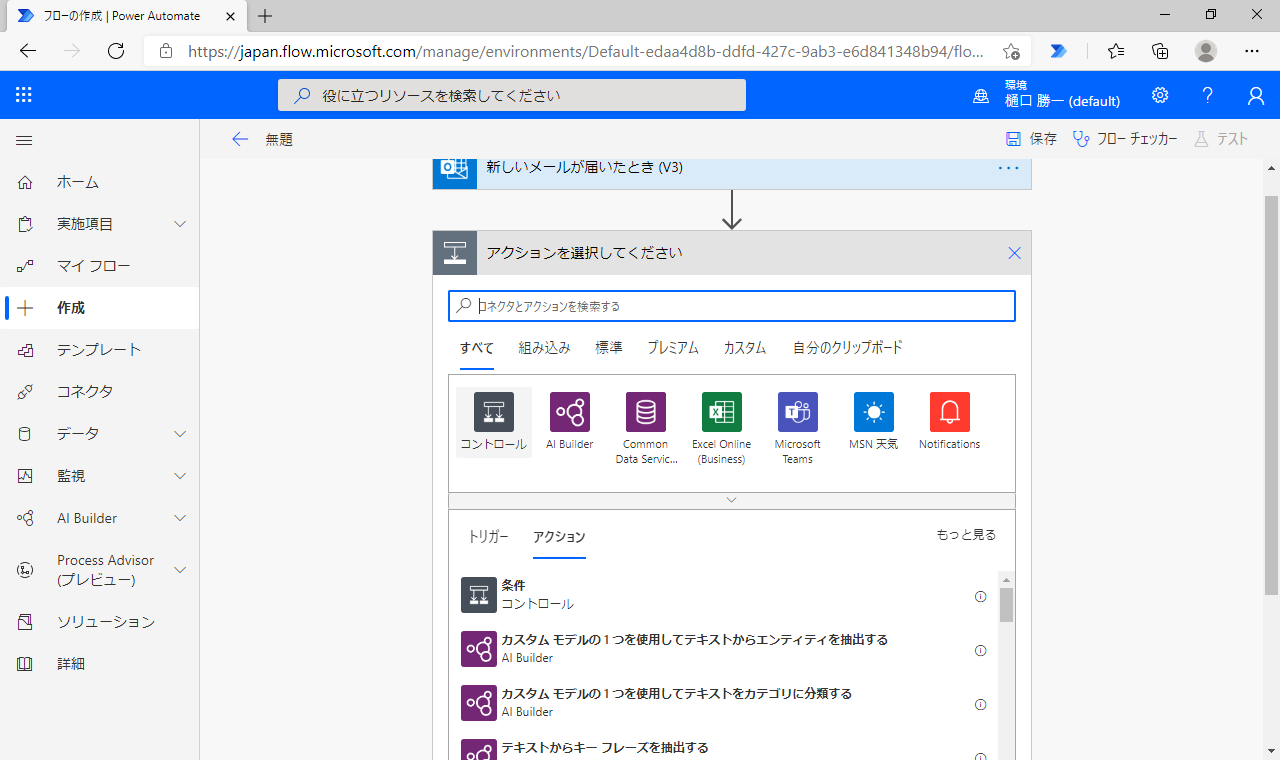Open info for the text category classification action

tap(981, 704)
